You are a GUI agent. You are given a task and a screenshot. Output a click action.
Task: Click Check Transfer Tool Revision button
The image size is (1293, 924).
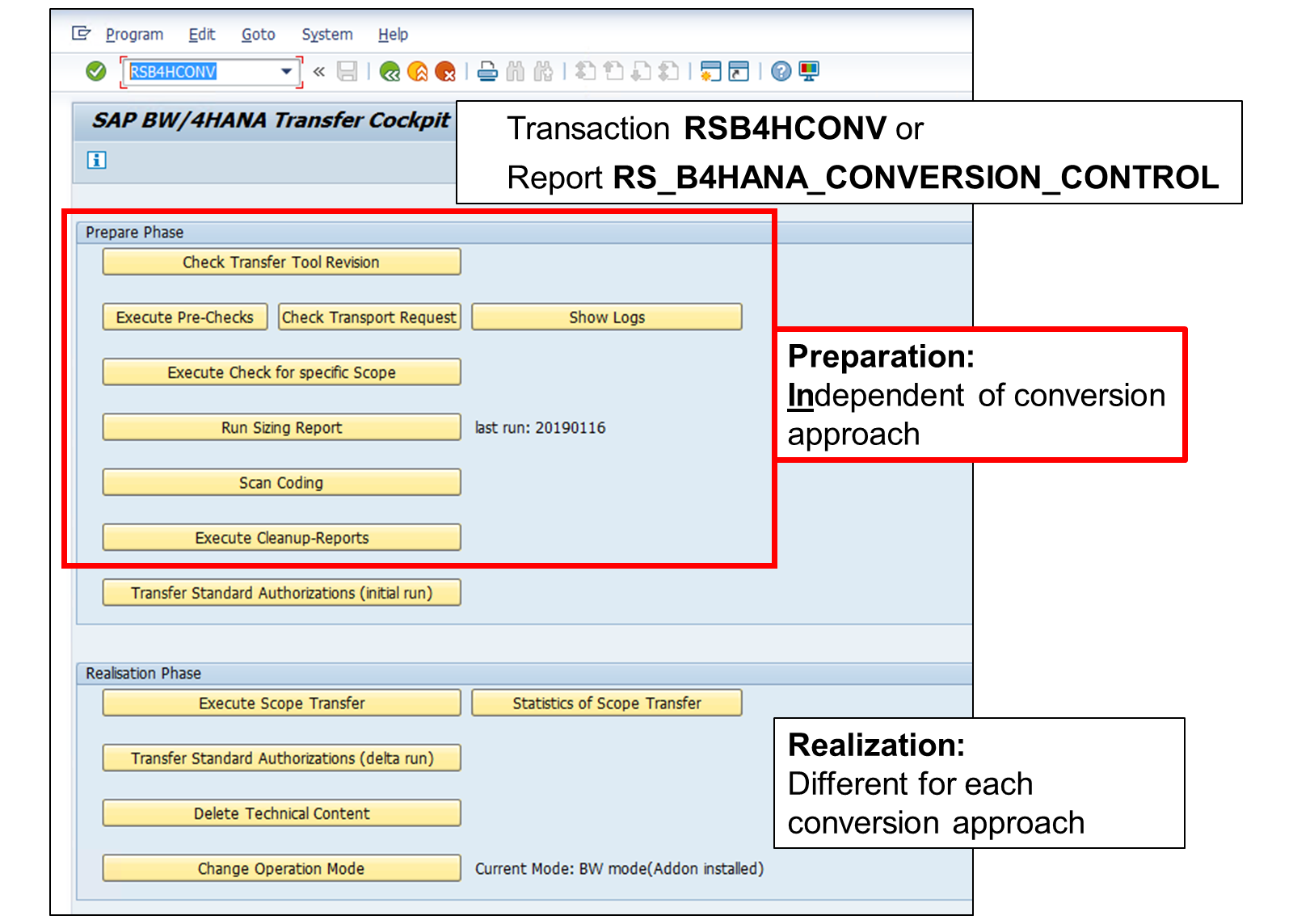click(x=281, y=262)
